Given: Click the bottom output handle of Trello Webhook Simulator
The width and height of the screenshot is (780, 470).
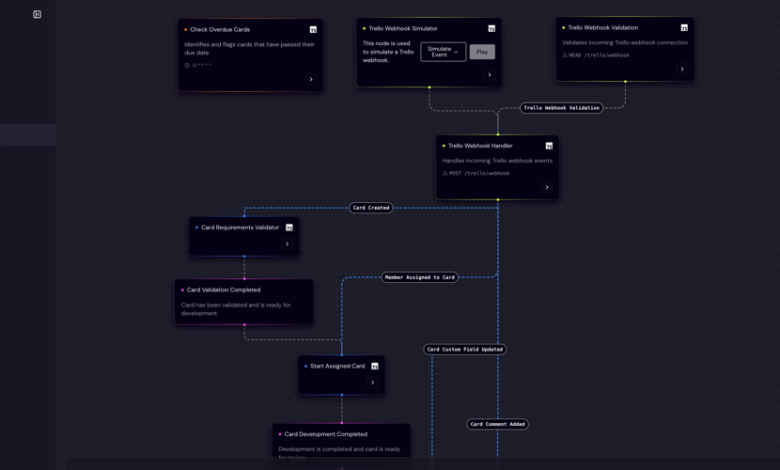Looking at the screenshot, I should (429, 88).
